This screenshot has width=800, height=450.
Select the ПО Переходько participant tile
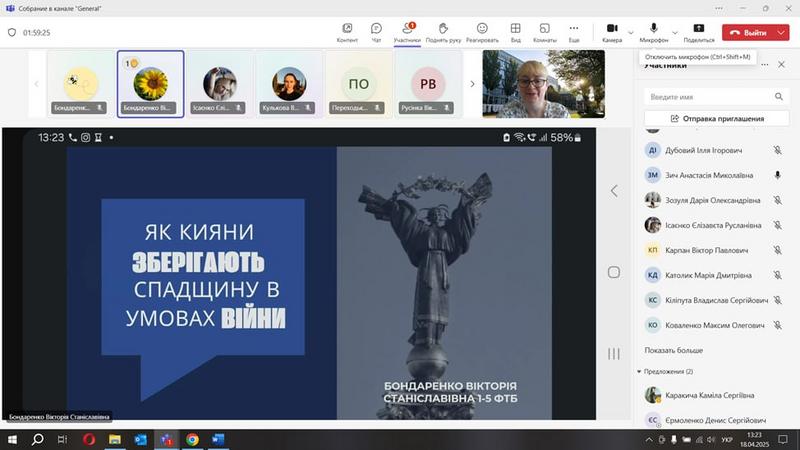coord(358,84)
